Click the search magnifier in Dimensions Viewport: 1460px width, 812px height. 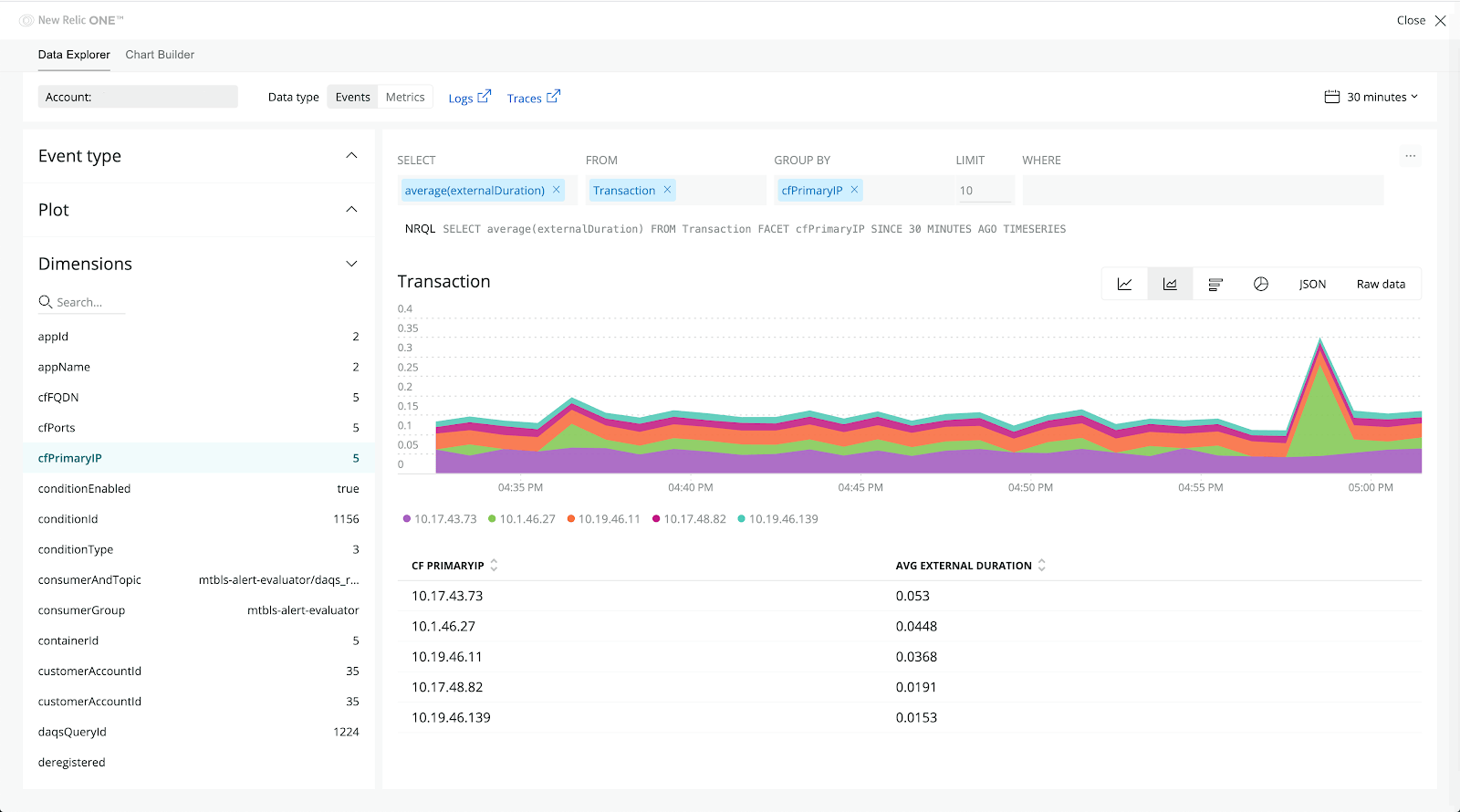point(45,302)
